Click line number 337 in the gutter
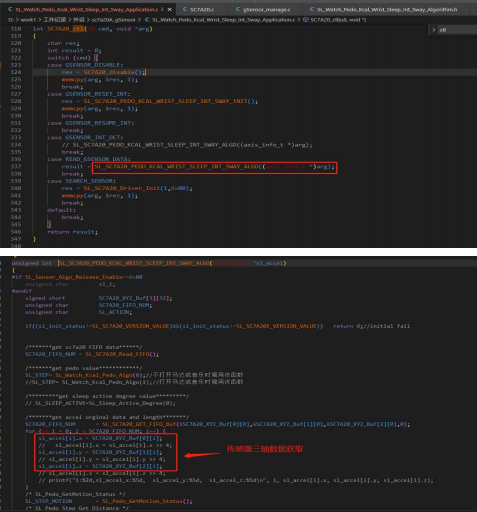477x512 pixels. [x=16, y=167]
